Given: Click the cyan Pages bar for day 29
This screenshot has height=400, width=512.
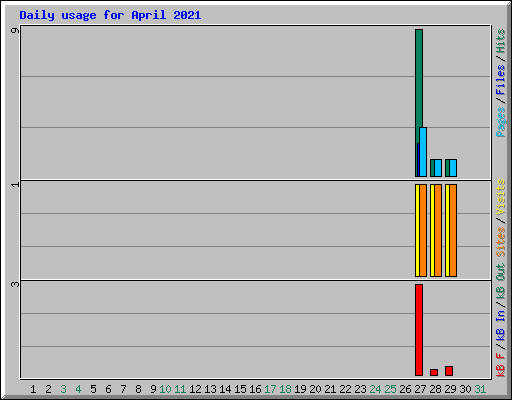Looking at the screenshot, I should (453, 168).
